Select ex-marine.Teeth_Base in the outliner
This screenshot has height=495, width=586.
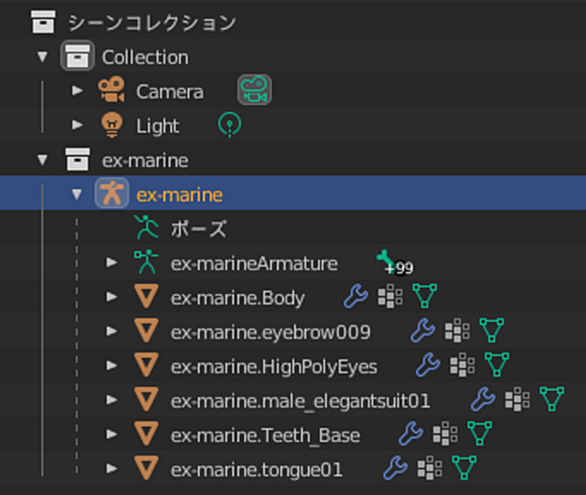pyautogui.click(x=265, y=435)
